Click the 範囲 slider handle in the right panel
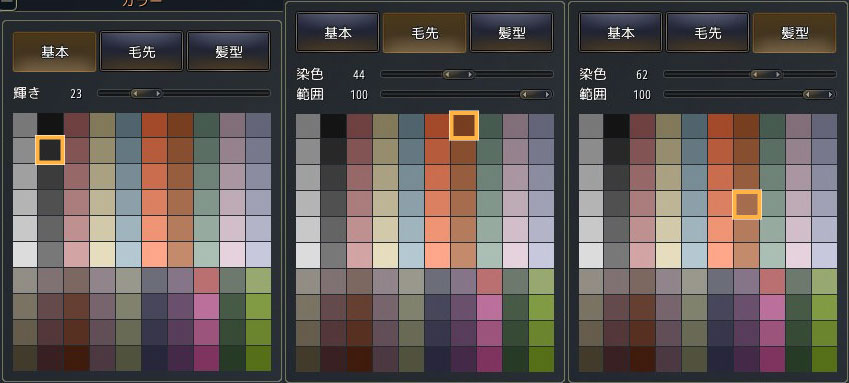The width and height of the screenshot is (849, 383). [819, 95]
